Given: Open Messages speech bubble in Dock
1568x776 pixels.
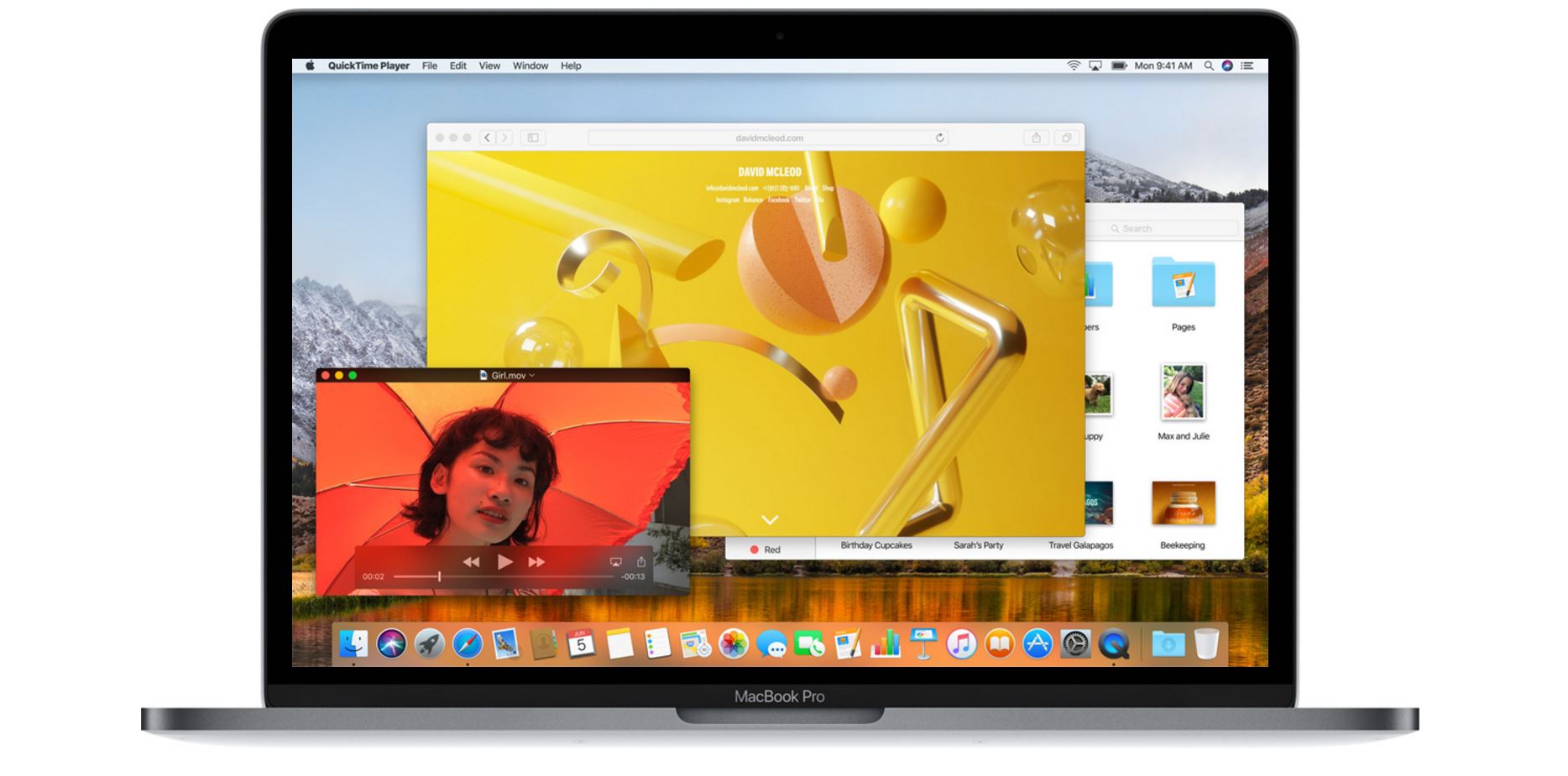Looking at the screenshot, I should point(771,644).
